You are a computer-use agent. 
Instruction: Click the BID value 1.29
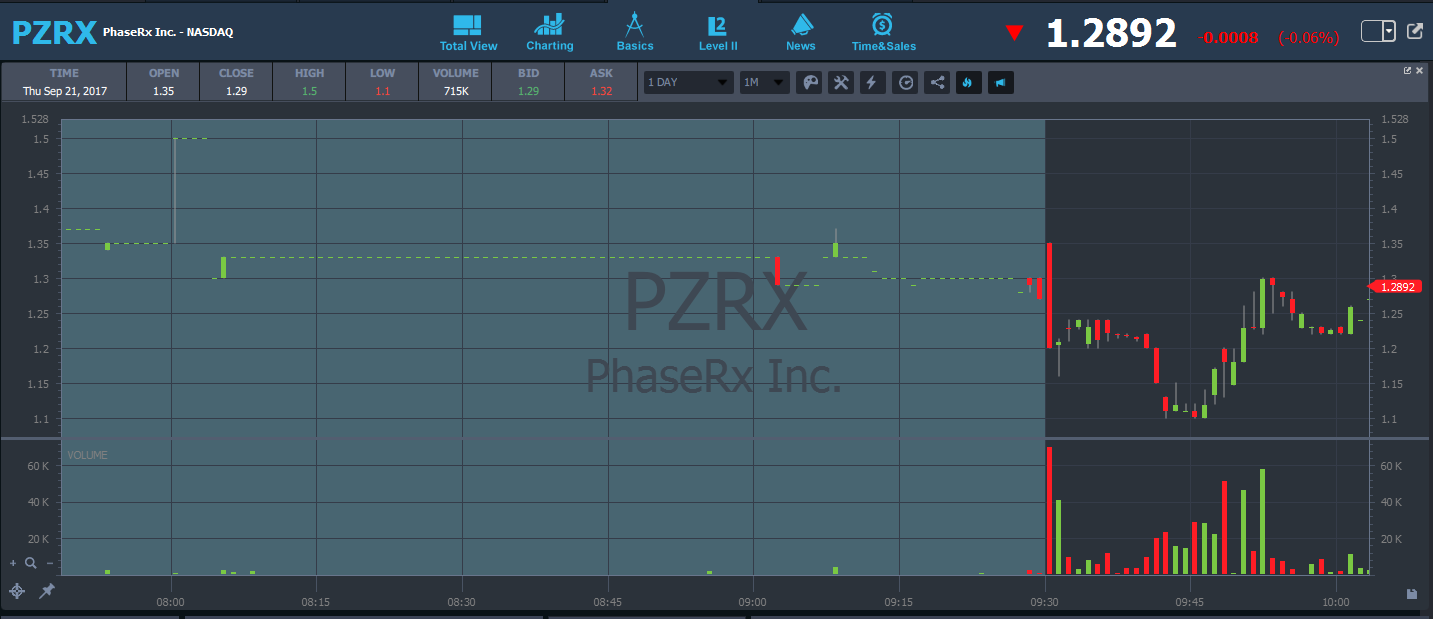point(528,91)
